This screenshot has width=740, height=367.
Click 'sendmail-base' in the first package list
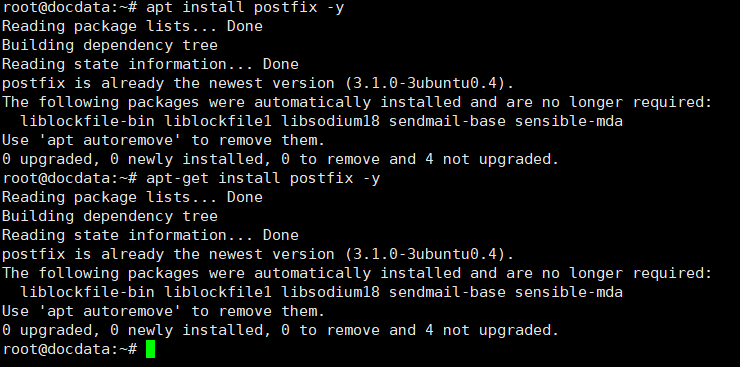pyautogui.click(x=447, y=121)
